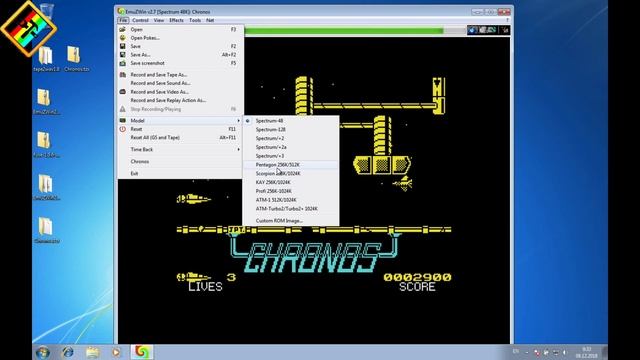Image resolution: width=640 pixels, height=360 pixels.
Task: Choose ATM-Turbo2/Turbo2+ 1024K model option
Action: (291, 209)
